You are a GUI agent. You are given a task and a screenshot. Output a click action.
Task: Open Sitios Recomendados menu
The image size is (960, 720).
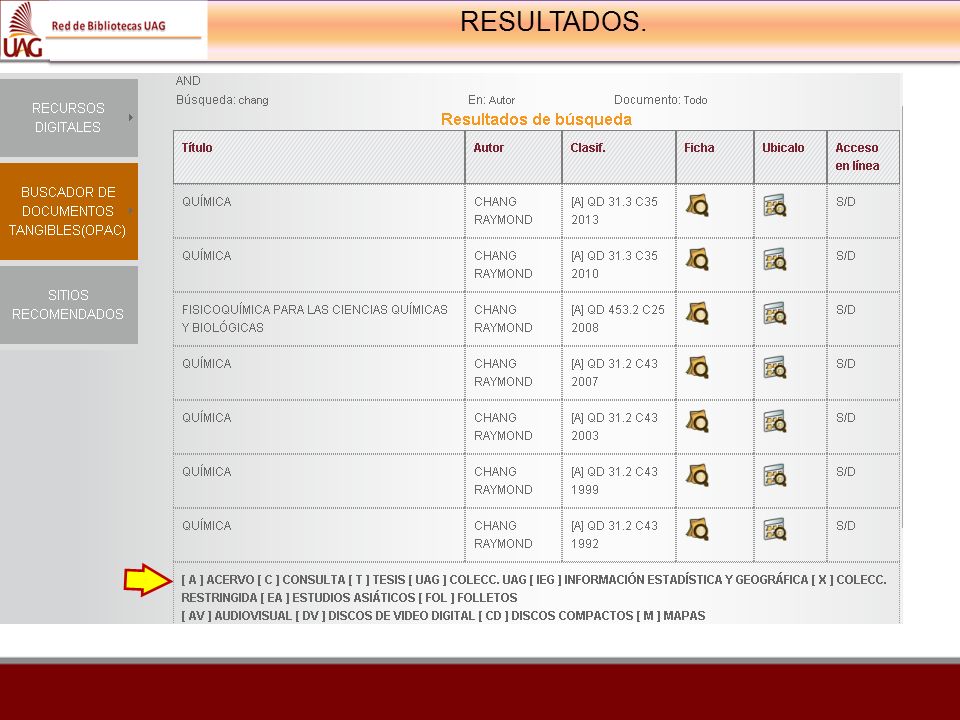[x=69, y=304]
